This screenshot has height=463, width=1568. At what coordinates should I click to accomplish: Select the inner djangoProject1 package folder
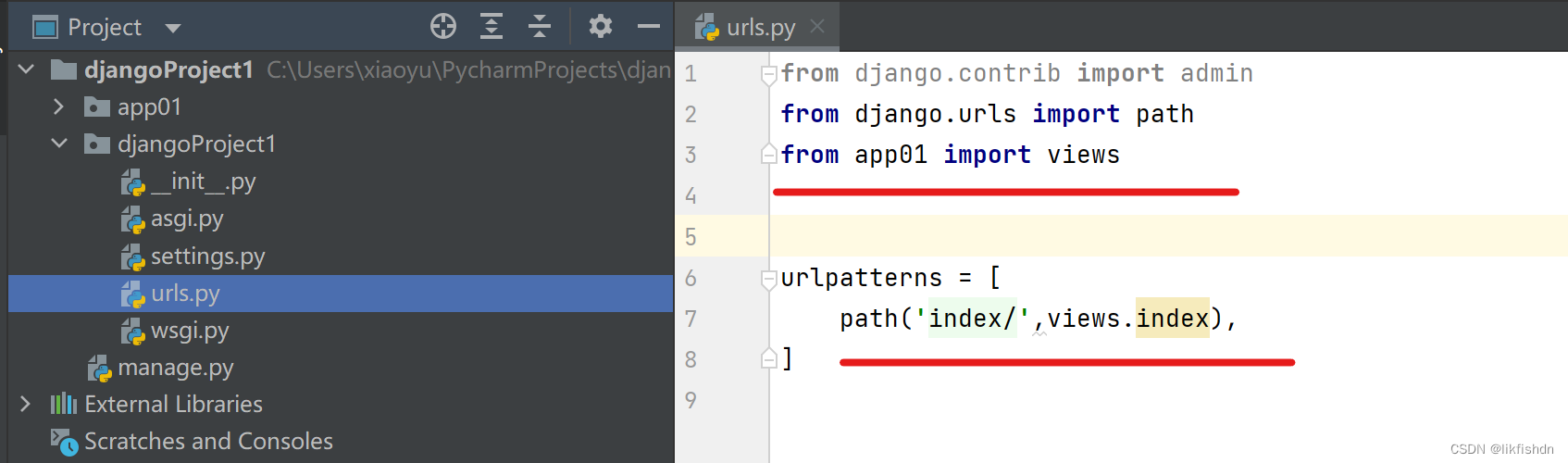coord(196,144)
